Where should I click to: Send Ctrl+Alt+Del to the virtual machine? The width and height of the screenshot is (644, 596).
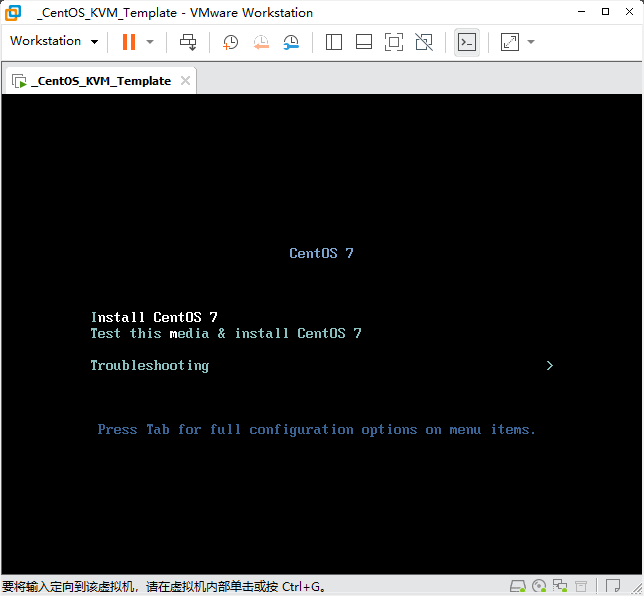[188, 42]
